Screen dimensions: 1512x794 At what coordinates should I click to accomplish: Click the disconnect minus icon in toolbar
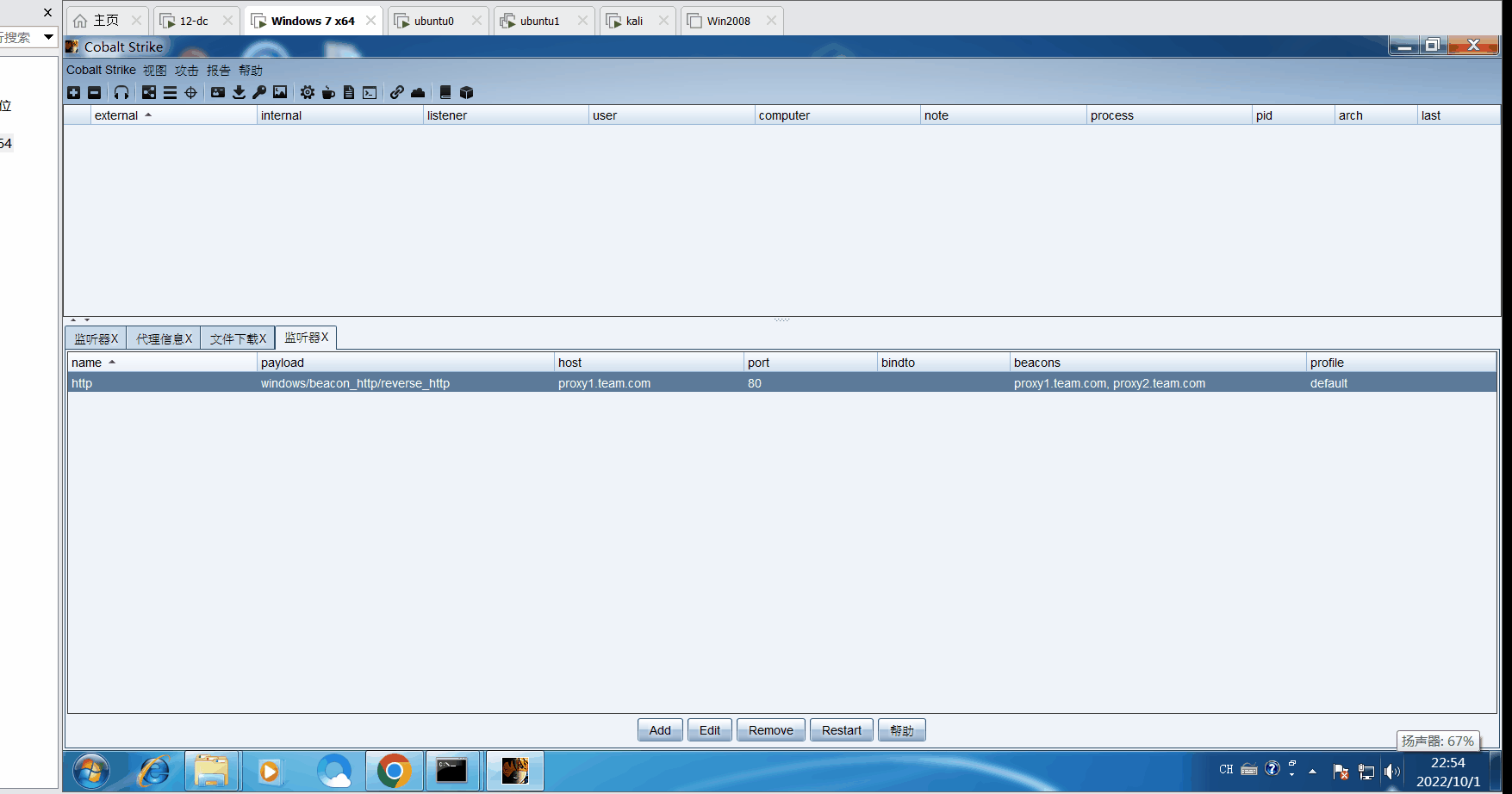[x=95, y=92]
